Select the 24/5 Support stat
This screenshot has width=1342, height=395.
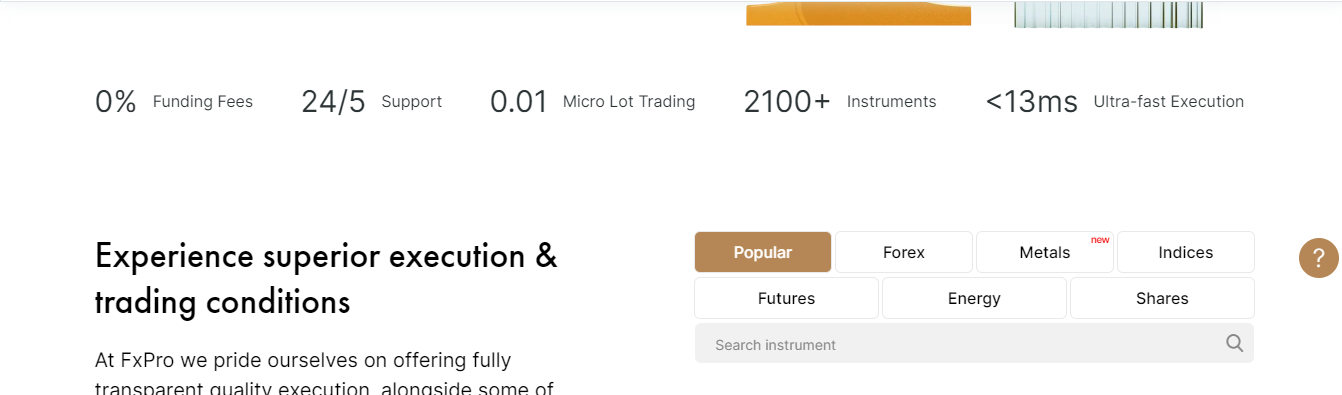(x=371, y=101)
